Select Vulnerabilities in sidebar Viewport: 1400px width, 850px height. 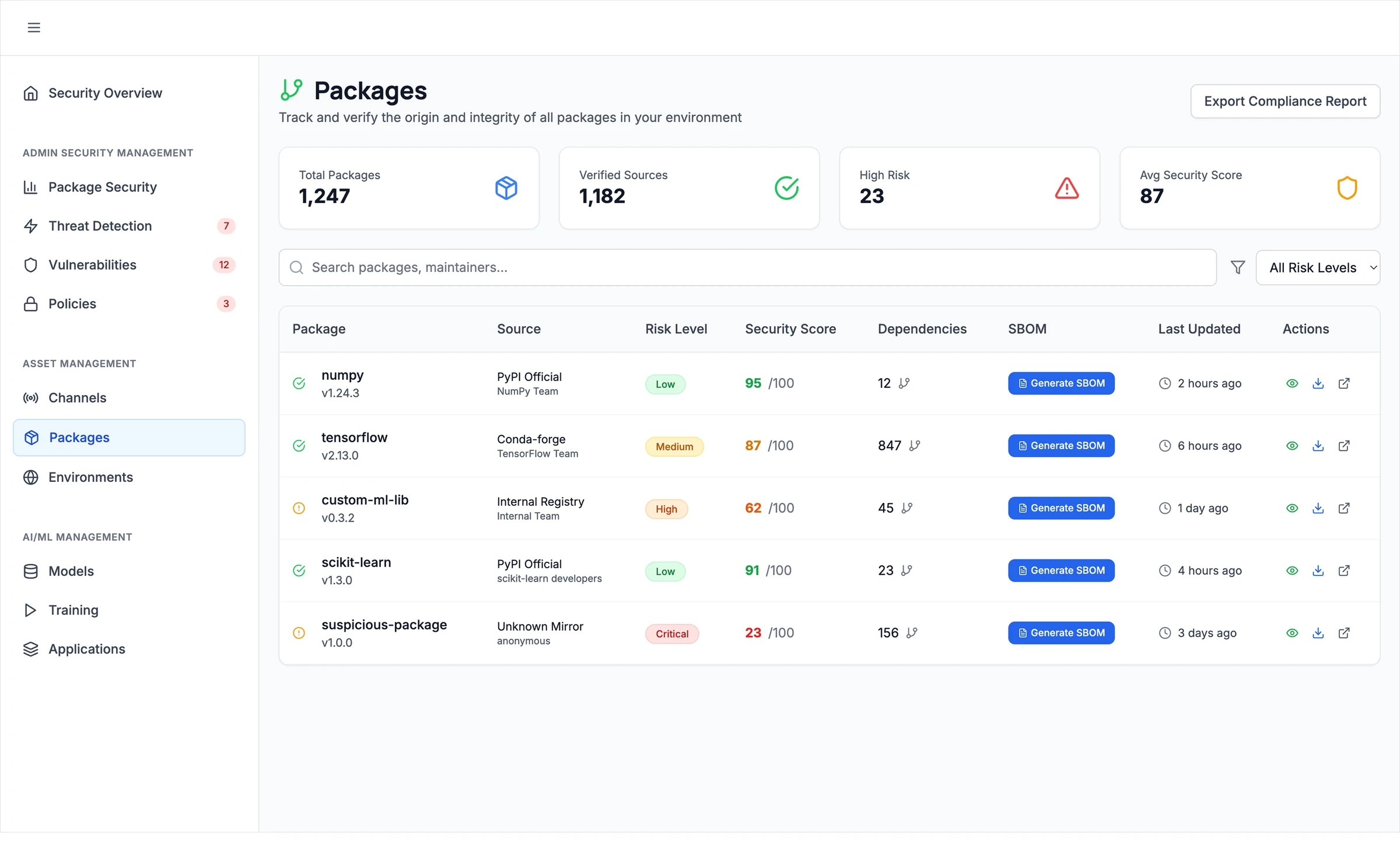[x=129, y=265]
